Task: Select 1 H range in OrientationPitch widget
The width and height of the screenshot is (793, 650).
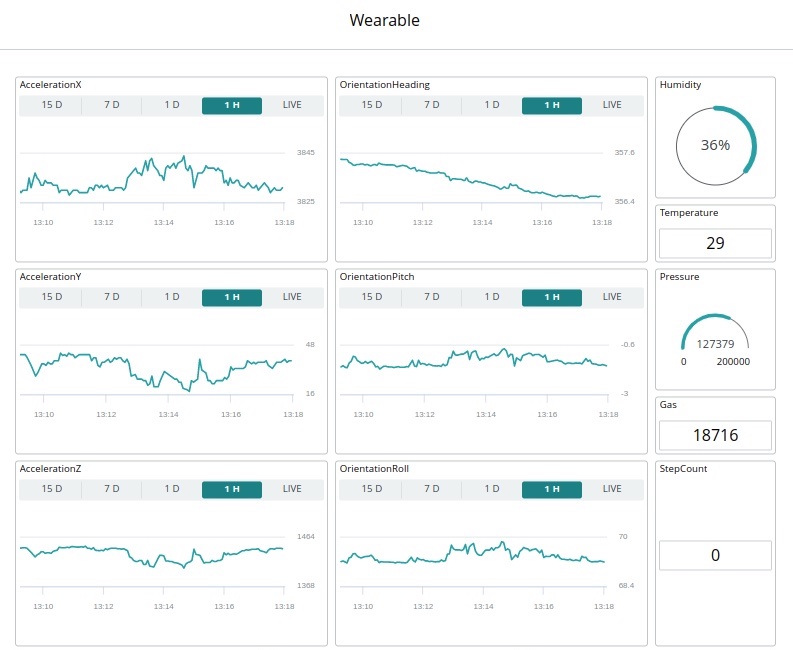Action: coord(552,297)
